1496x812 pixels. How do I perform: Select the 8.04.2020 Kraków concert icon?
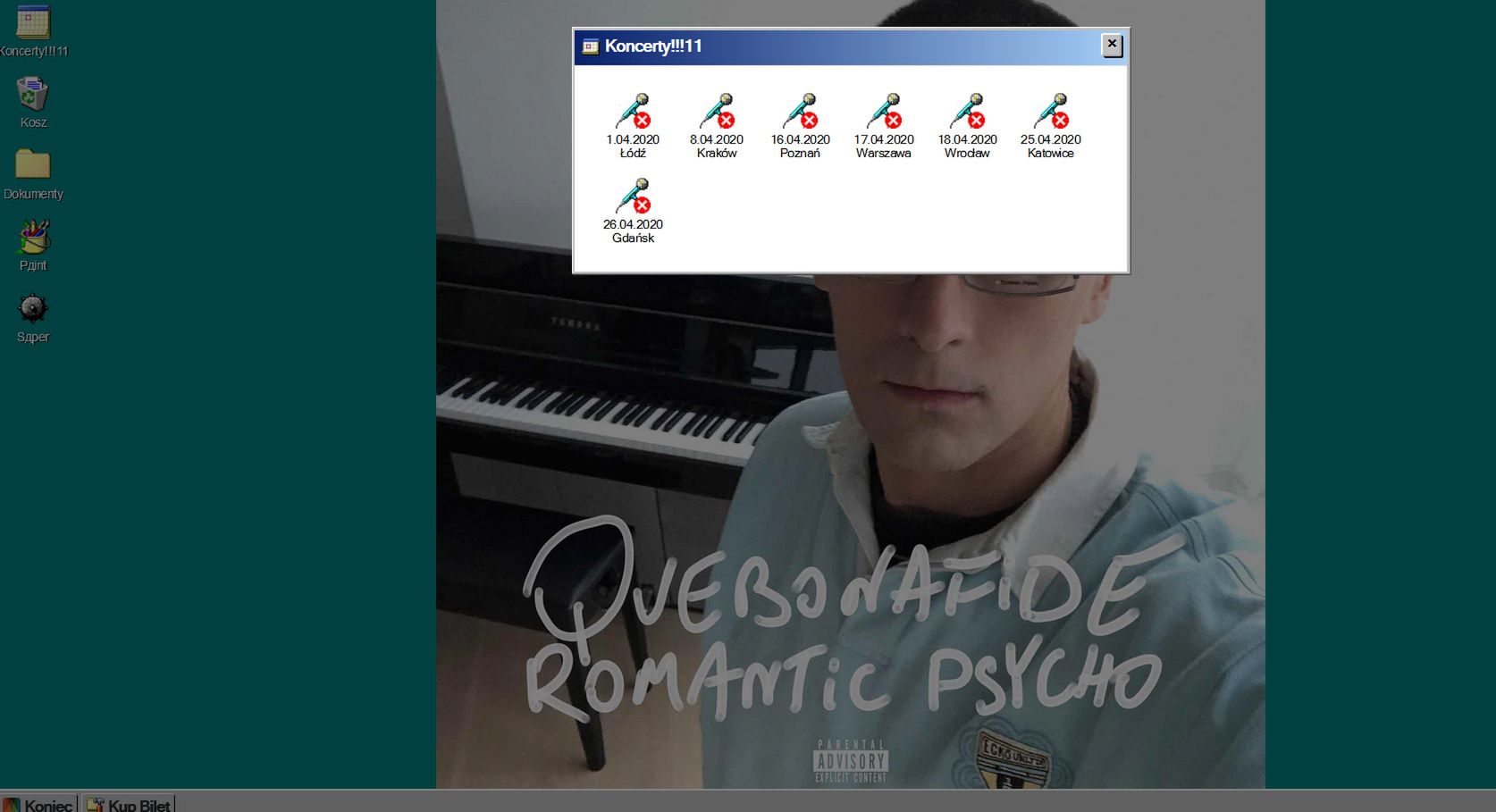coord(717,126)
